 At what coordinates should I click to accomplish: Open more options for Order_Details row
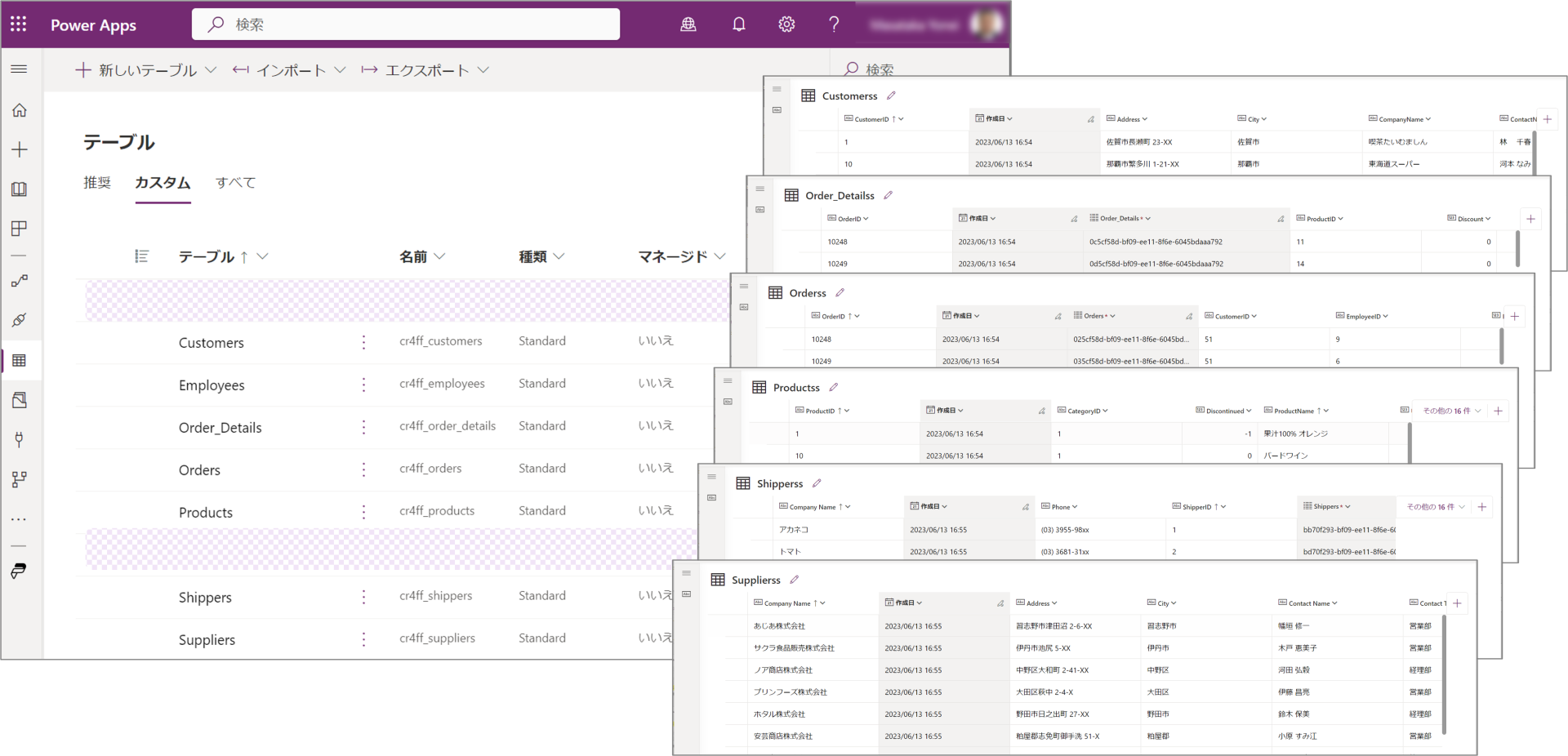tap(363, 427)
